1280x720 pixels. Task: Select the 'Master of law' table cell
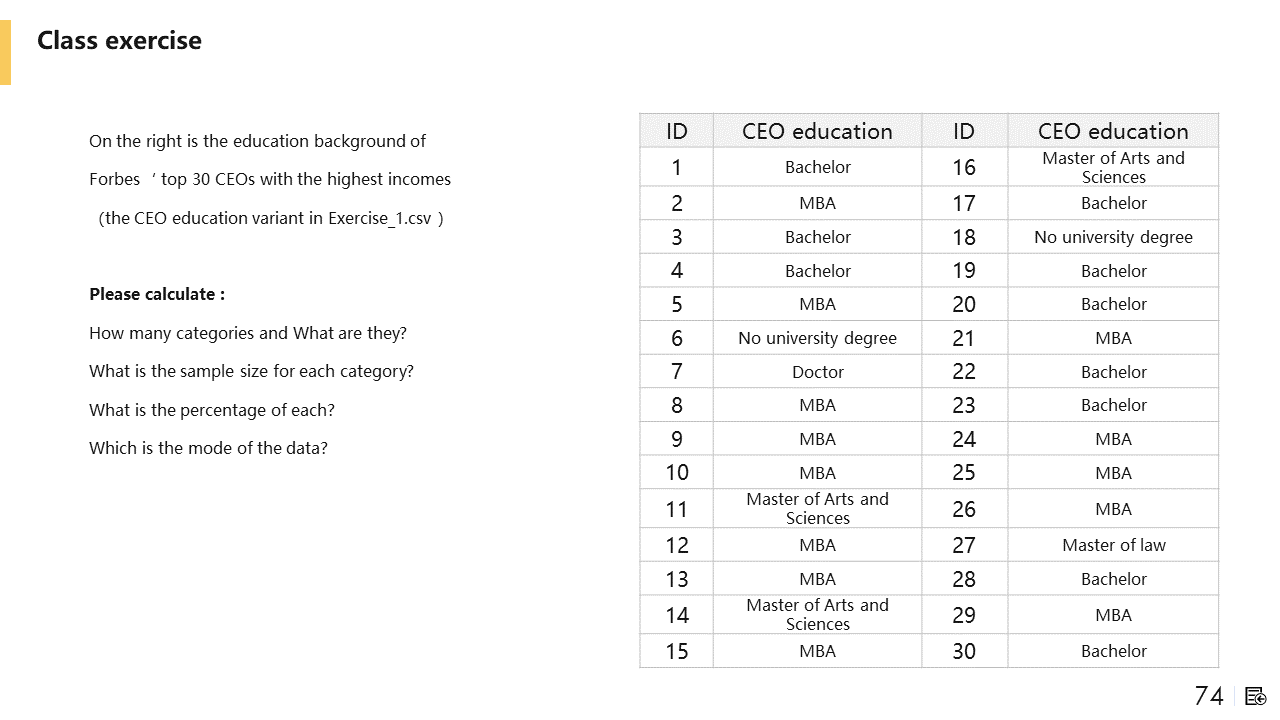coord(1113,545)
